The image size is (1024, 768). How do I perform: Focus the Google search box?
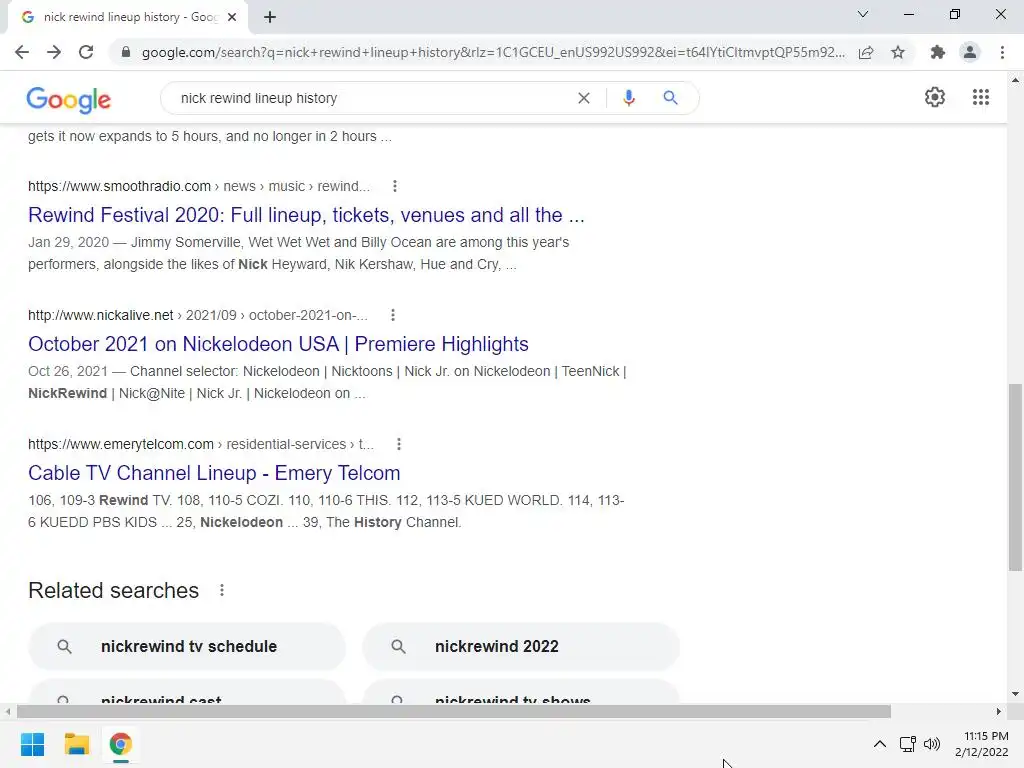pyautogui.click(x=374, y=98)
